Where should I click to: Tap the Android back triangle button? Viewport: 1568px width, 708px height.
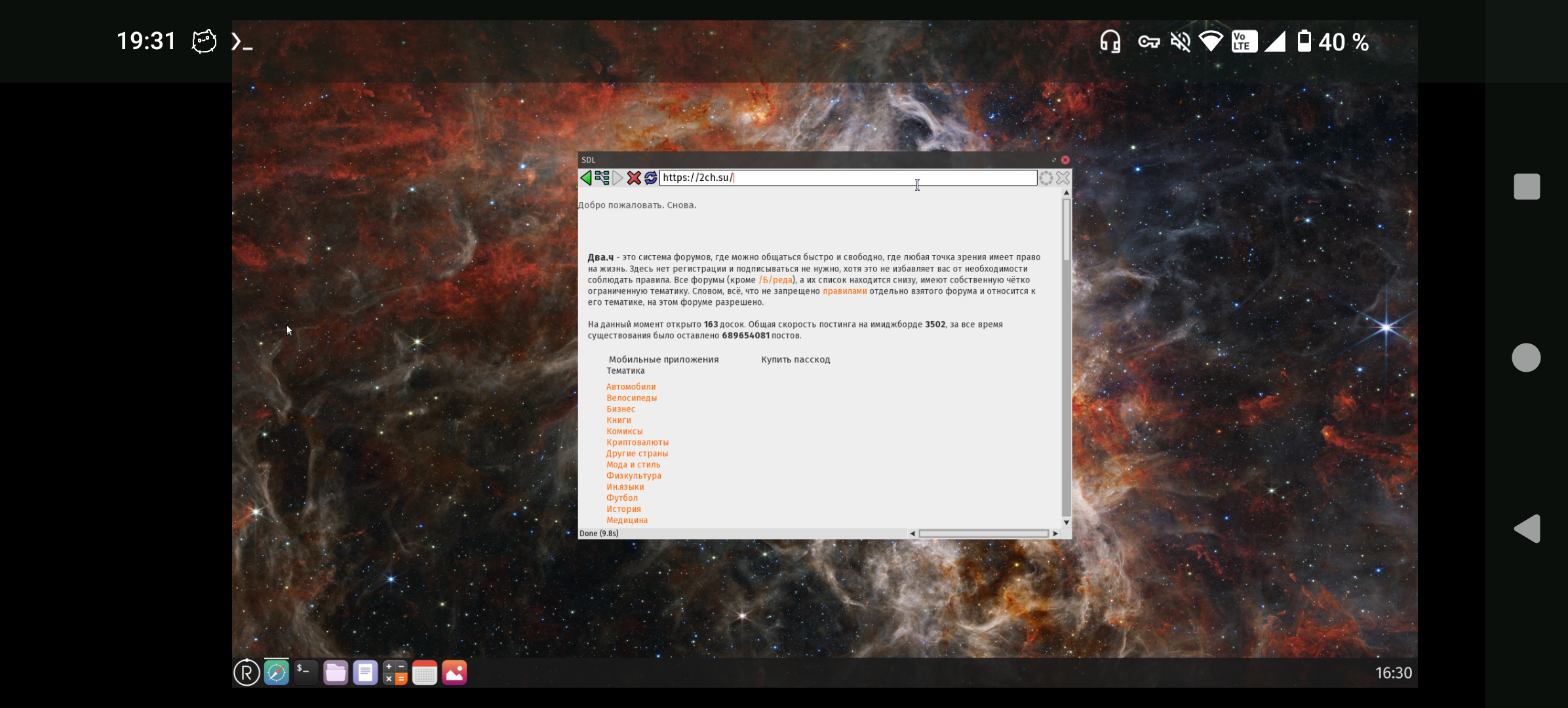coord(1527,528)
